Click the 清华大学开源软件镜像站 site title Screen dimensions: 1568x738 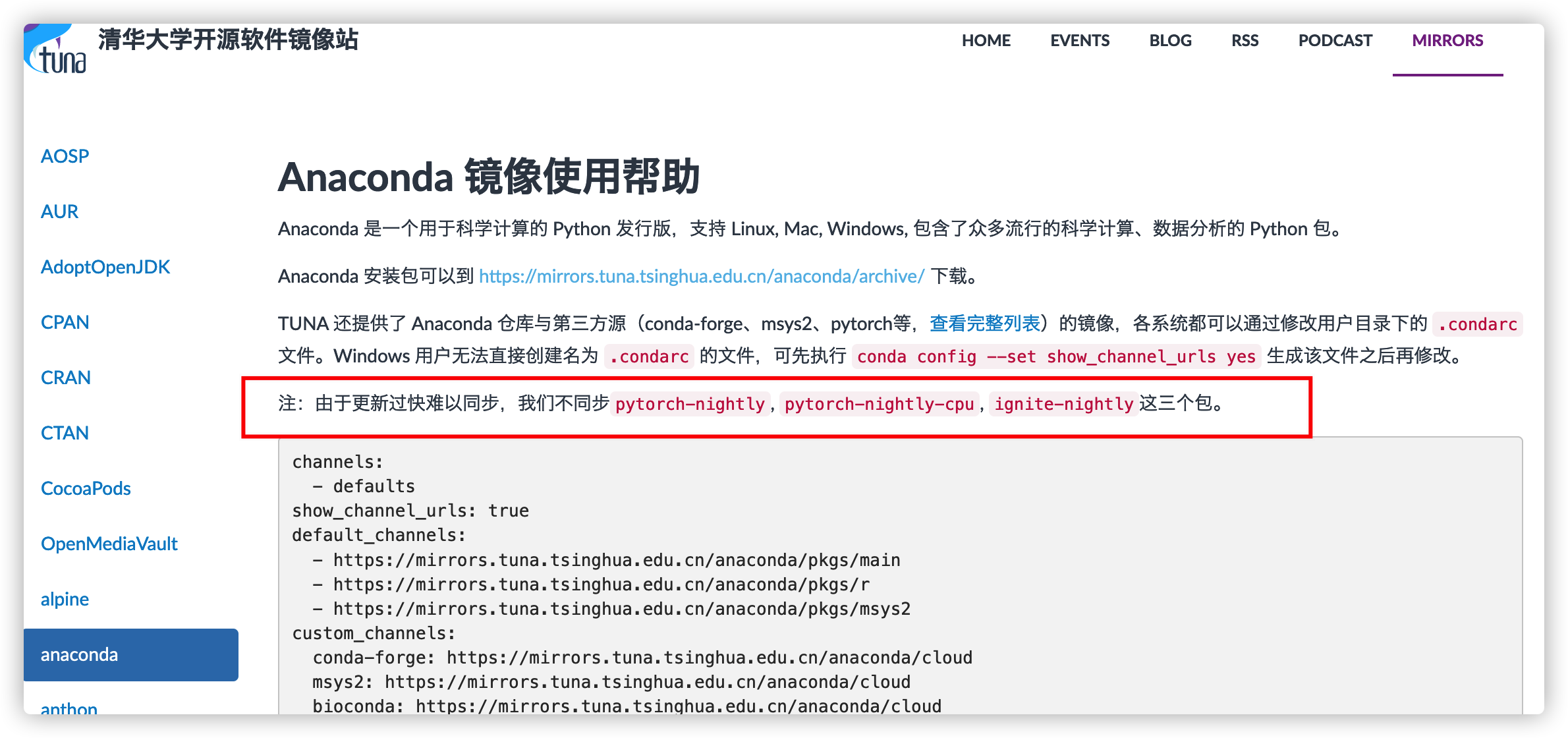[x=228, y=40]
